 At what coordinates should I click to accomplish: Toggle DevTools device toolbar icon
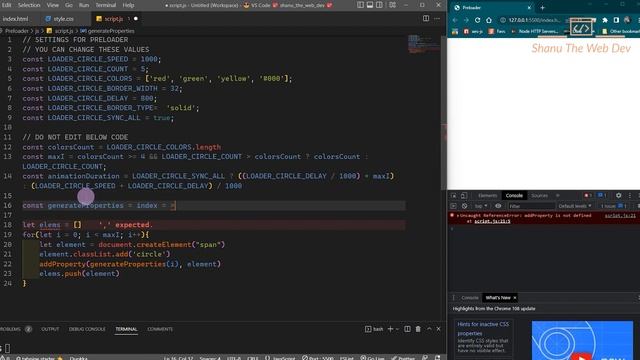[464, 196]
